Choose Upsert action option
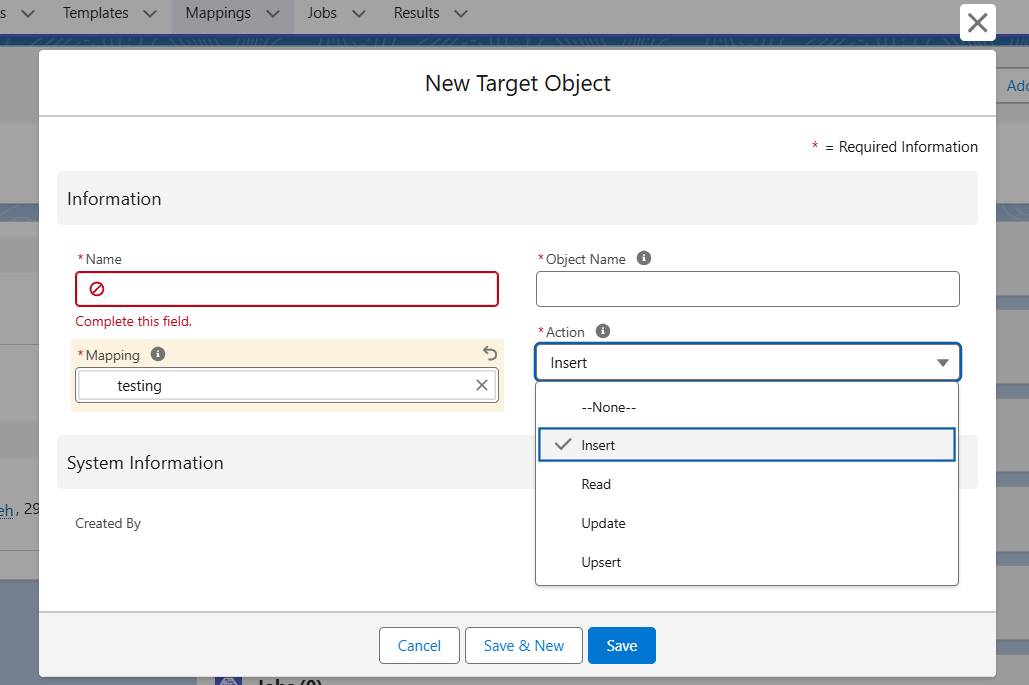 coord(601,562)
